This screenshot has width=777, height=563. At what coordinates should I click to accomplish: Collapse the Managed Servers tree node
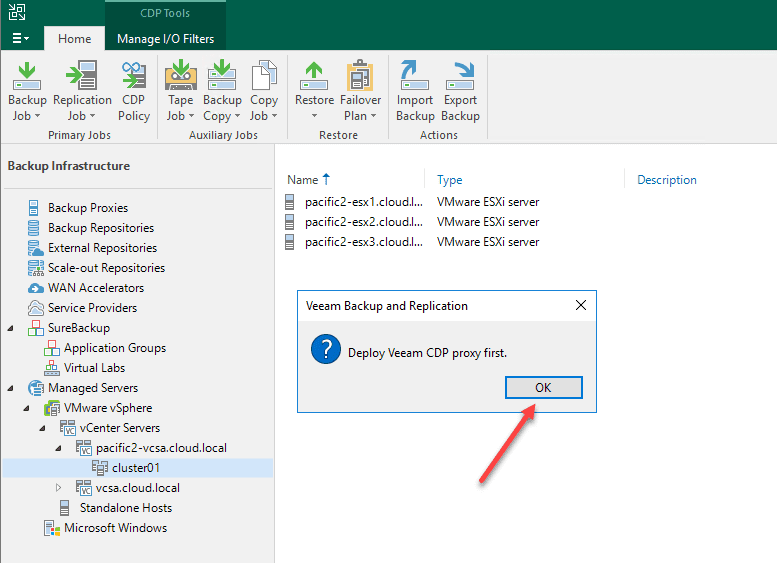[x=11, y=388]
